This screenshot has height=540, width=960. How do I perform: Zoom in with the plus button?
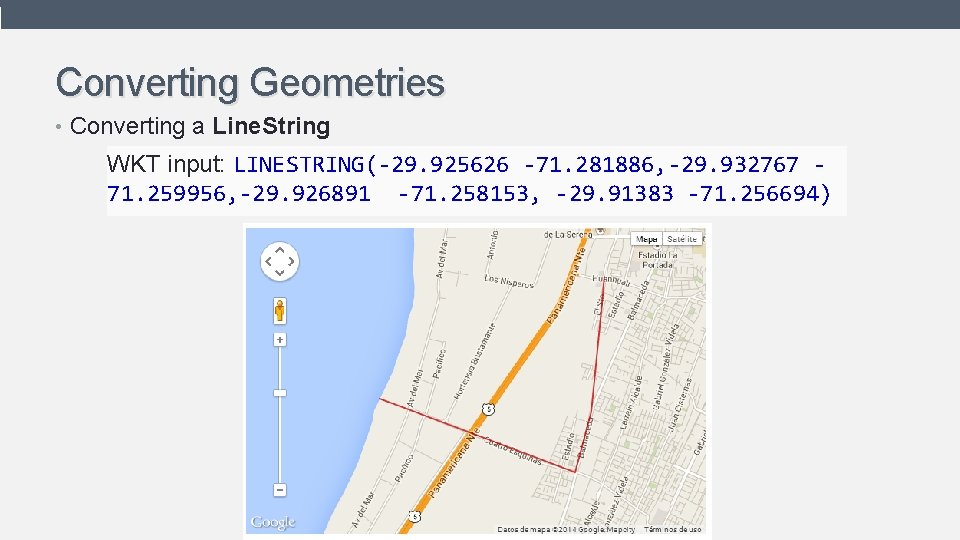coord(280,340)
